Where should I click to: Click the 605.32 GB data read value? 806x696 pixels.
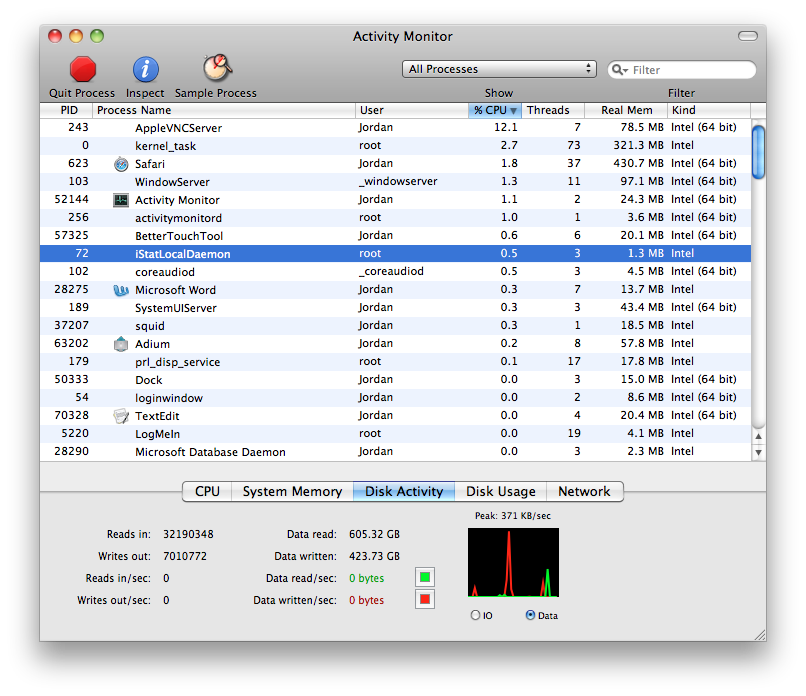pos(374,534)
